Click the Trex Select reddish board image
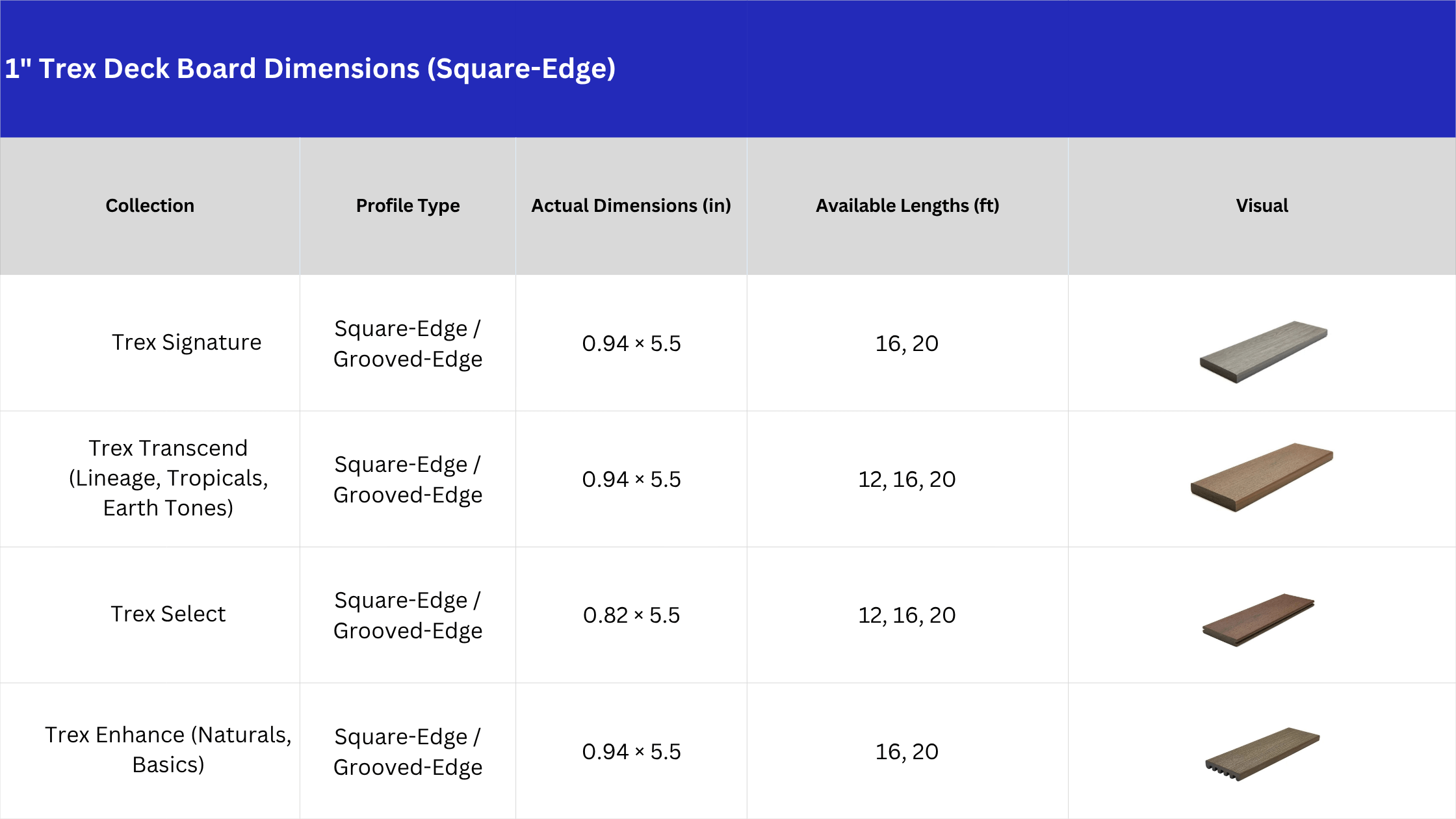This screenshot has height=819, width=1456. pyautogui.click(x=1258, y=619)
